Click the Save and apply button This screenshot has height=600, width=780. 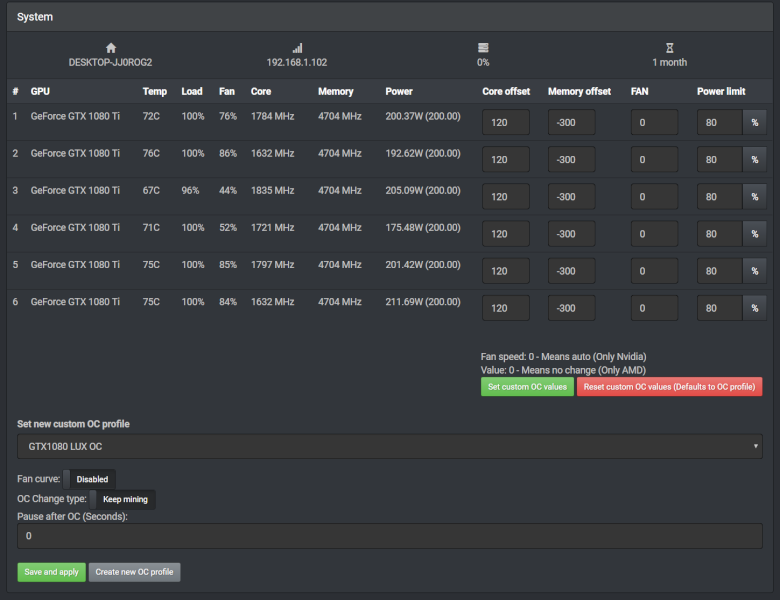(x=52, y=572)
